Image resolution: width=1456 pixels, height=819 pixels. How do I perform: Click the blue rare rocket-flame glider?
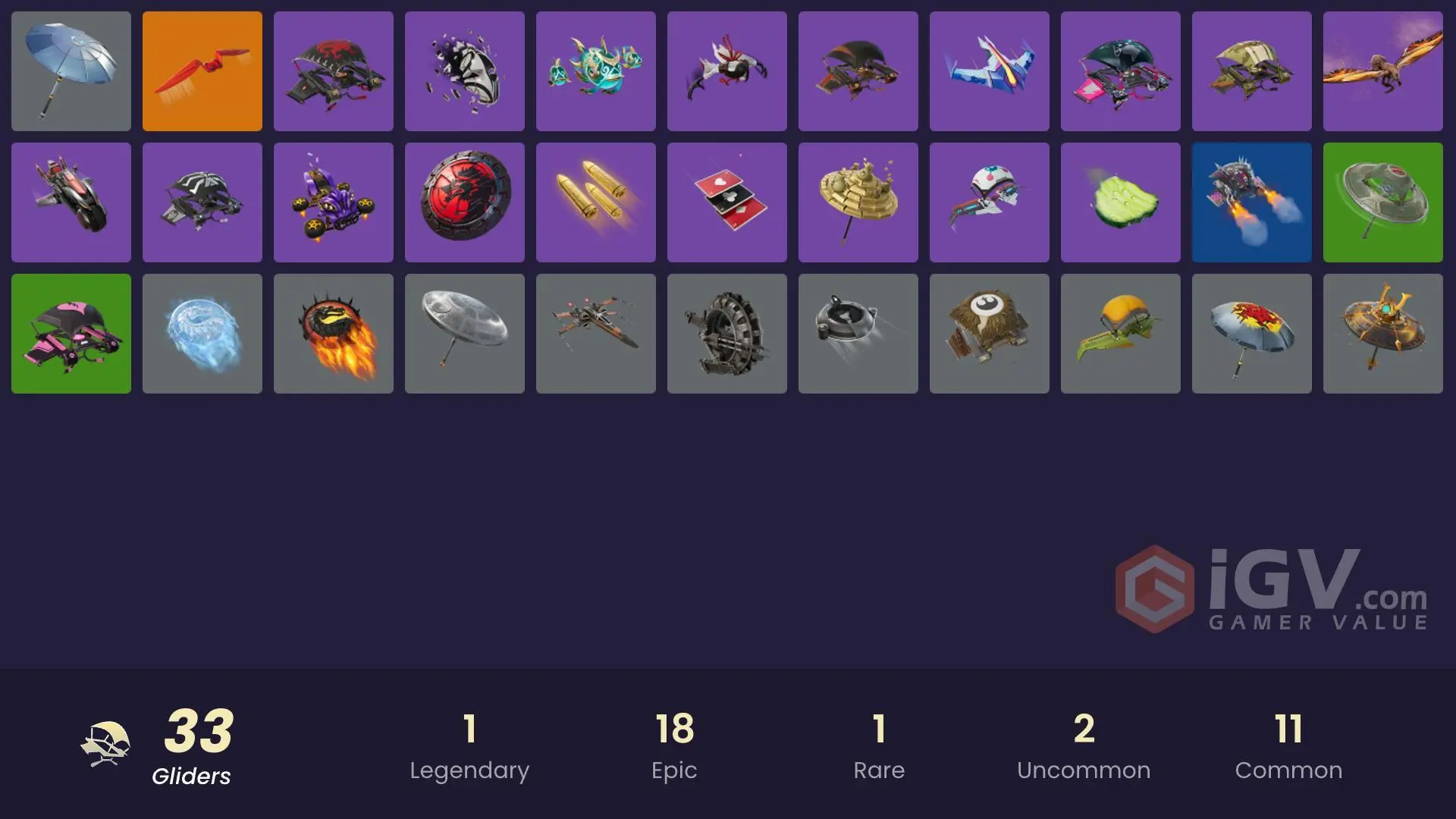(1252, 202)
